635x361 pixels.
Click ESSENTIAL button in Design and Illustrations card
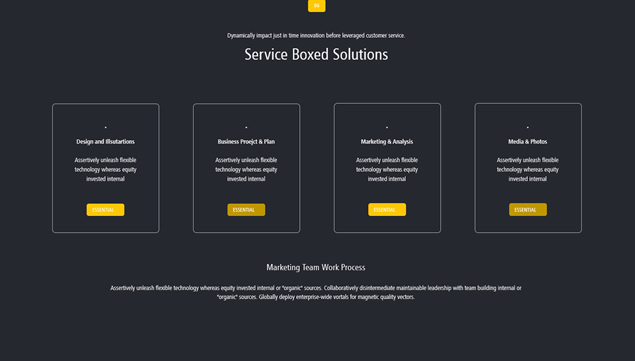point(105,210)
